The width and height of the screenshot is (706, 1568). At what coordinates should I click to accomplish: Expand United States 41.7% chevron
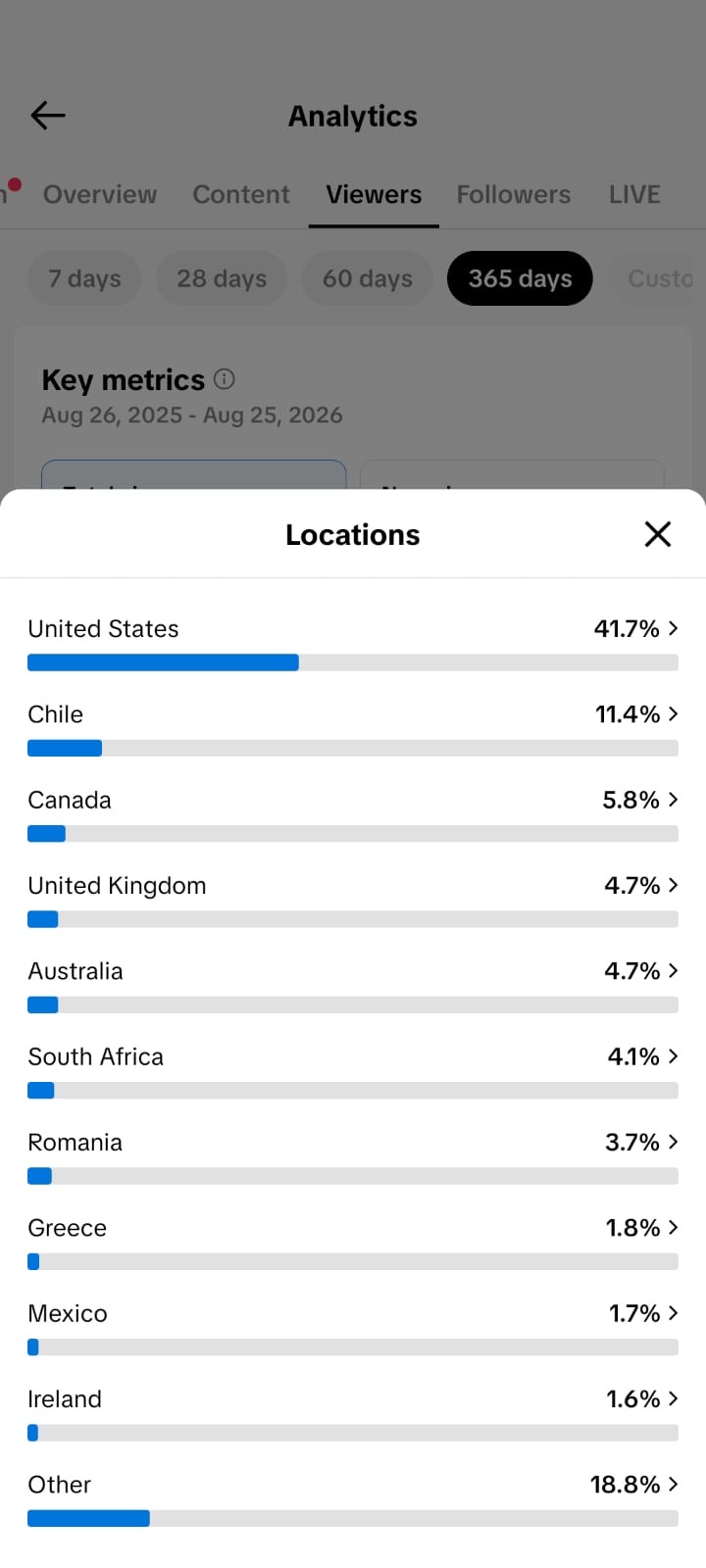tap(674, 628)
